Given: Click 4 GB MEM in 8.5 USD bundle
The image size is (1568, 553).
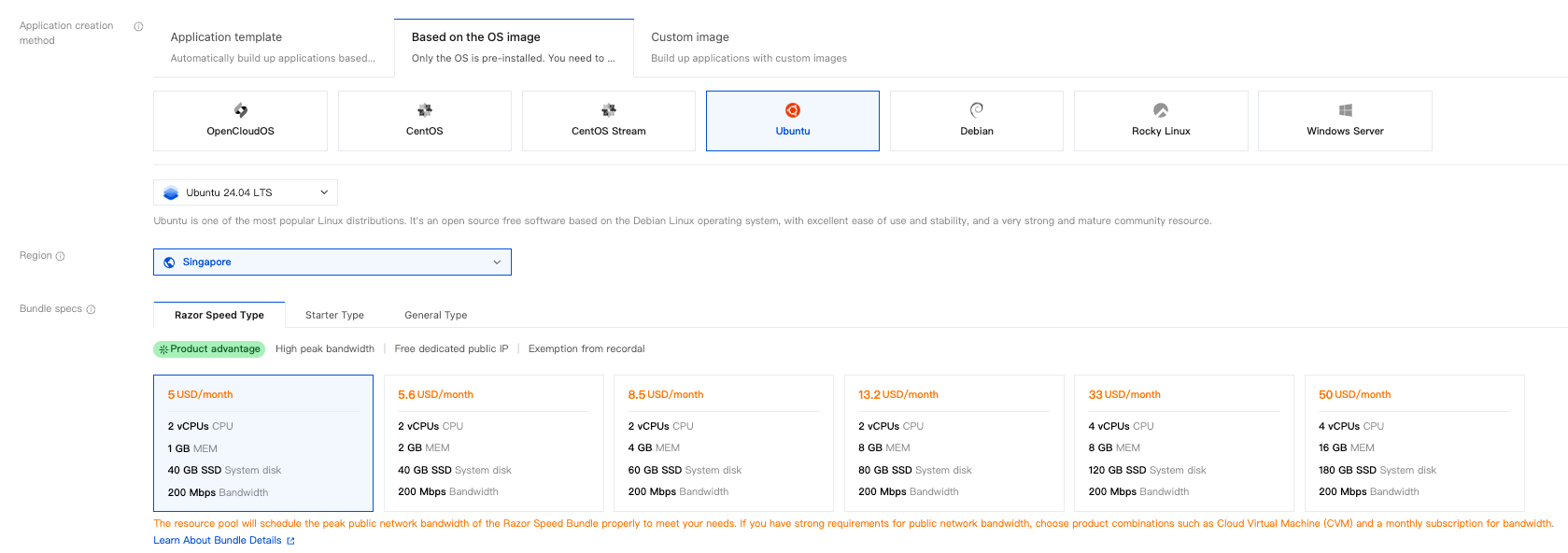Looking at the screenshot, I should pyautogui.click(x=654, y=448).
